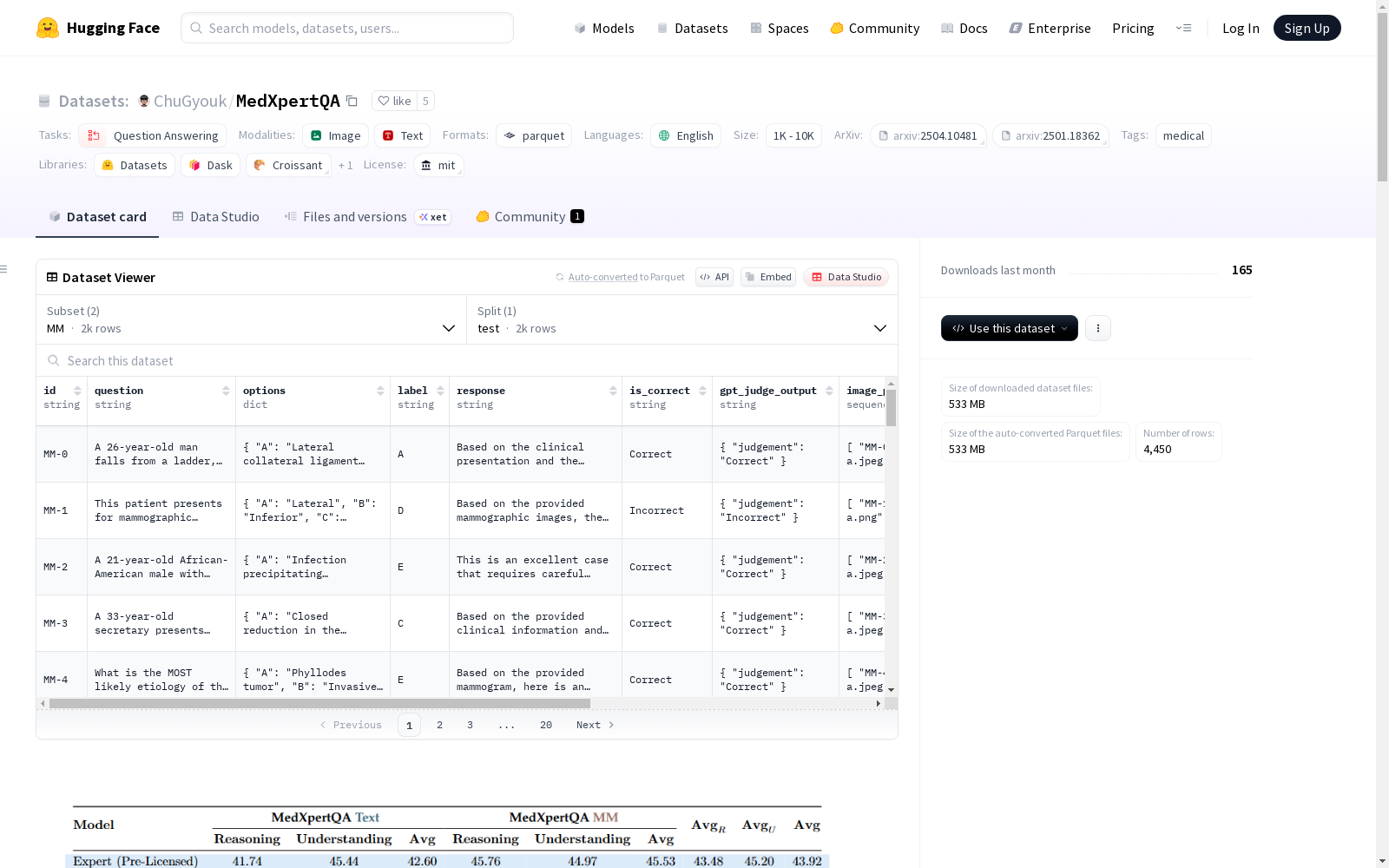1389x868 pixels.
Task: Show additional libraries with +1
Action: point(346,165)
